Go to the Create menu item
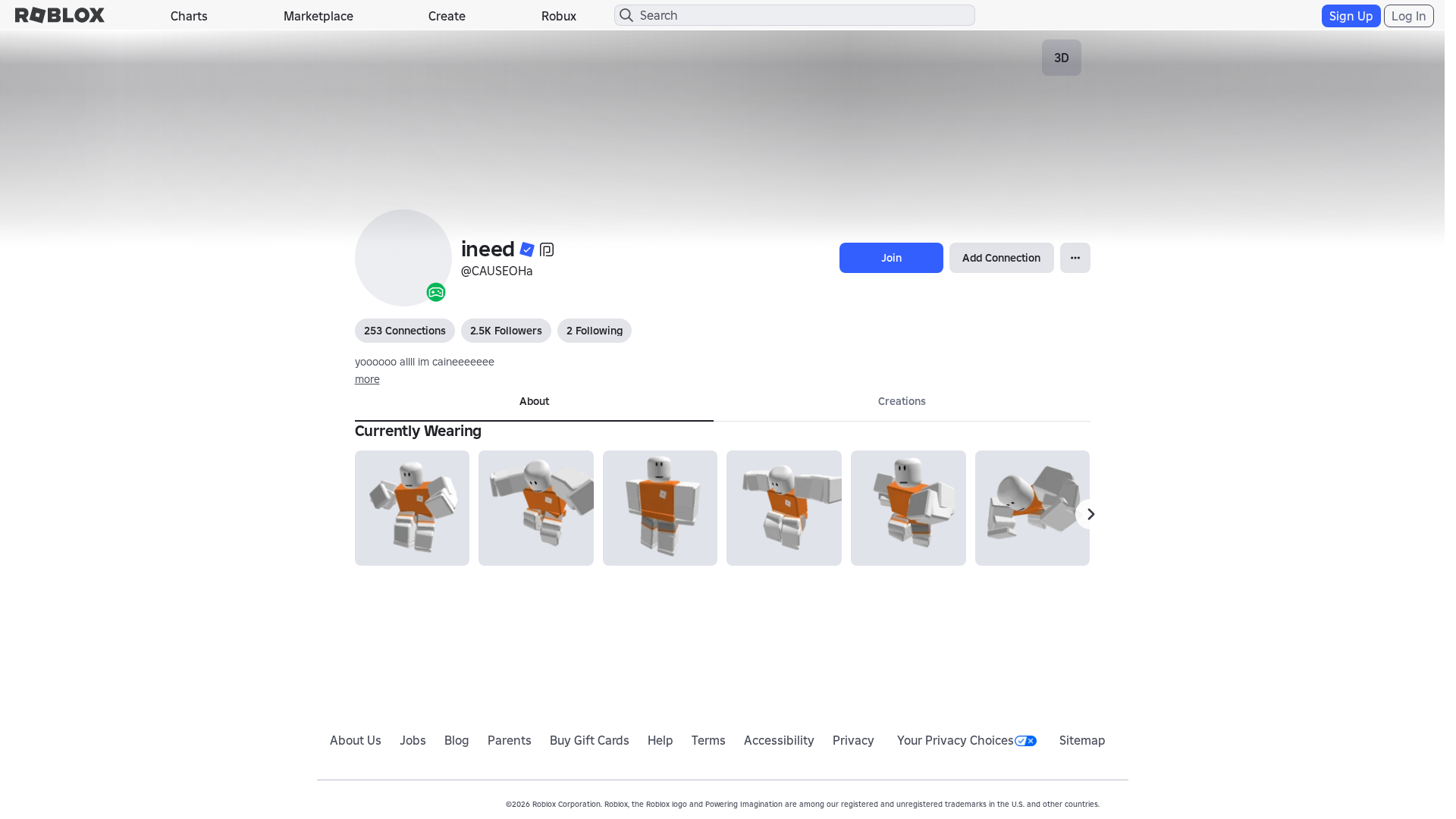This screenshot has height=819, width=1456. pos(447,16)
